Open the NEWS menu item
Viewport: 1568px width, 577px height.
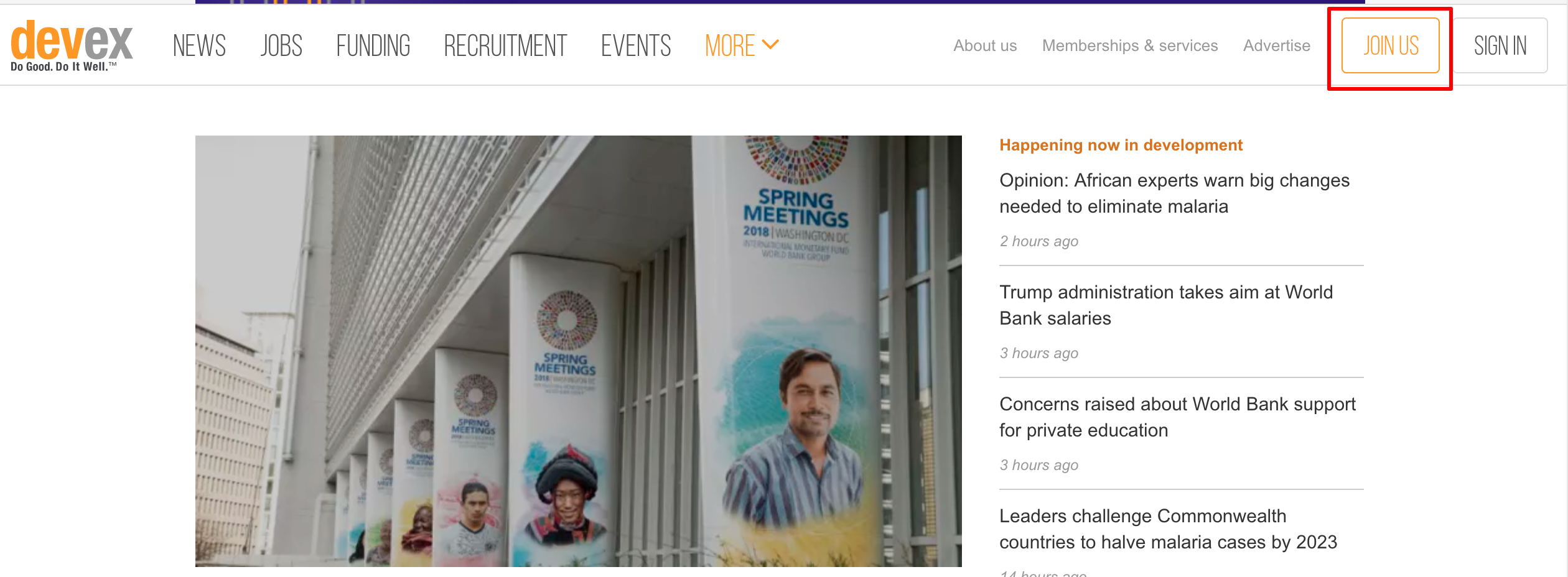coord(199,46)
